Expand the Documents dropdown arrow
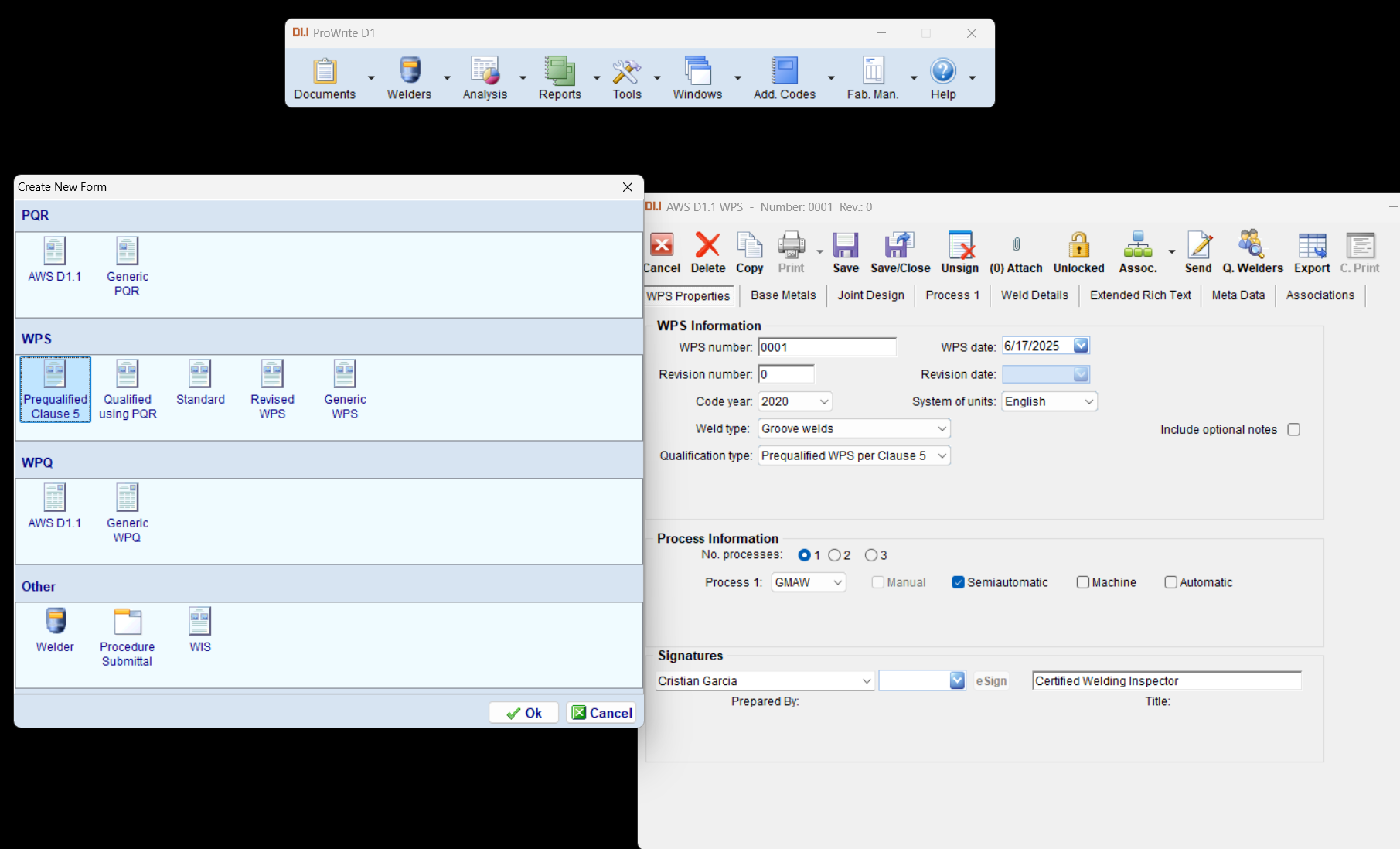The height and width of the screenshot is (849, 1400). click(x=371, y=78)
